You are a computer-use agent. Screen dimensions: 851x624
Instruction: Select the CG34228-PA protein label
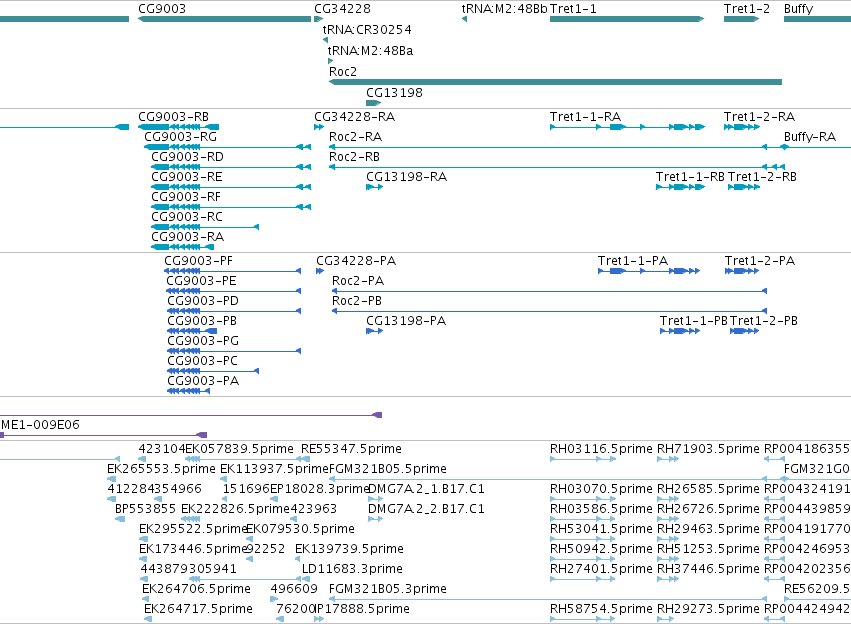(356, 261)
